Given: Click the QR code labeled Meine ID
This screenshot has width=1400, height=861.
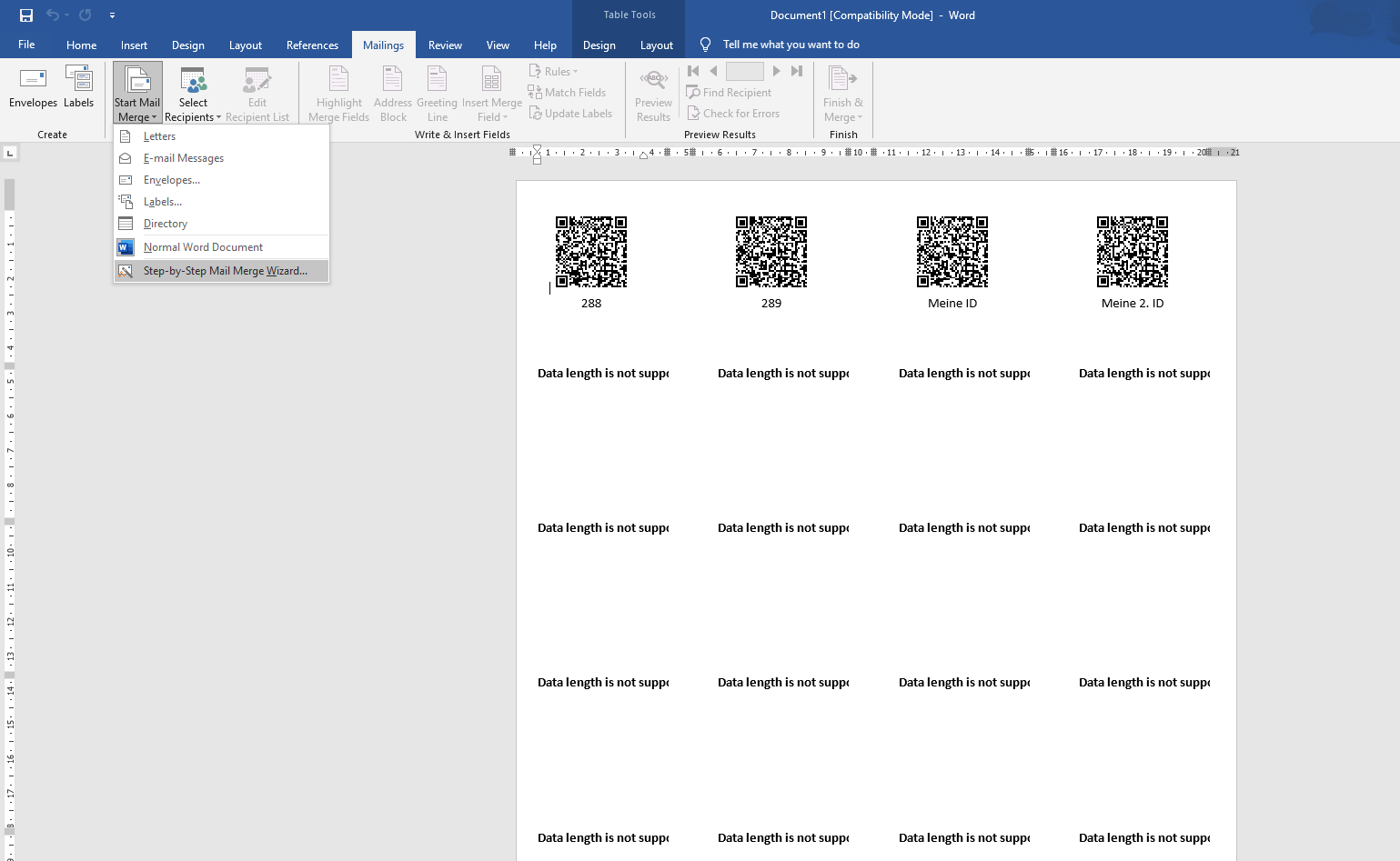Looking at the screenshot, I should tap(952, 252).
